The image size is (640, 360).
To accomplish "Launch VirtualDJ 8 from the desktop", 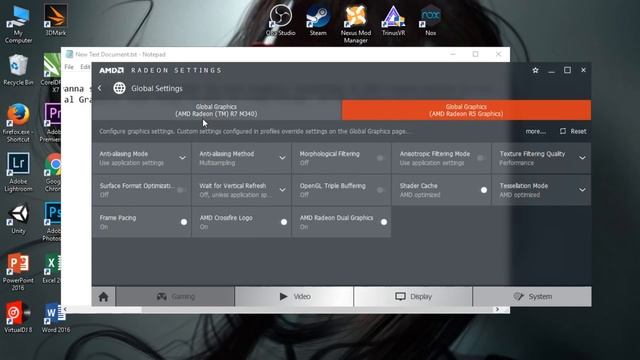I will point(18,317).
